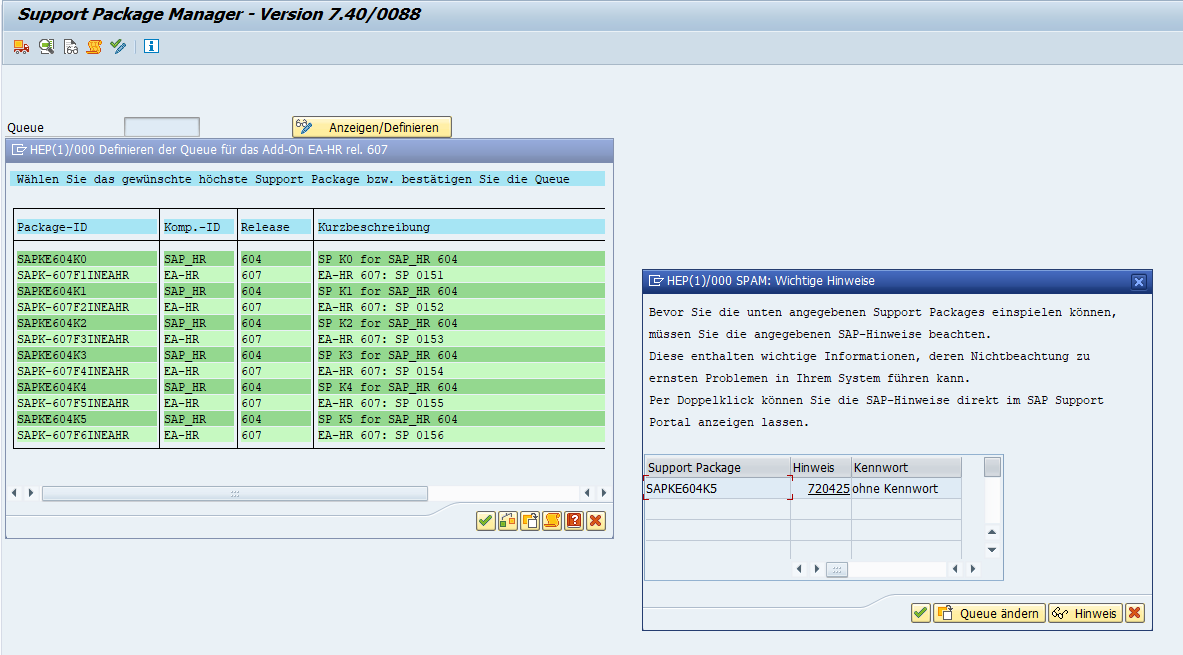Open SAP note link 720425

pyautogui.click(x=828, y=488)
